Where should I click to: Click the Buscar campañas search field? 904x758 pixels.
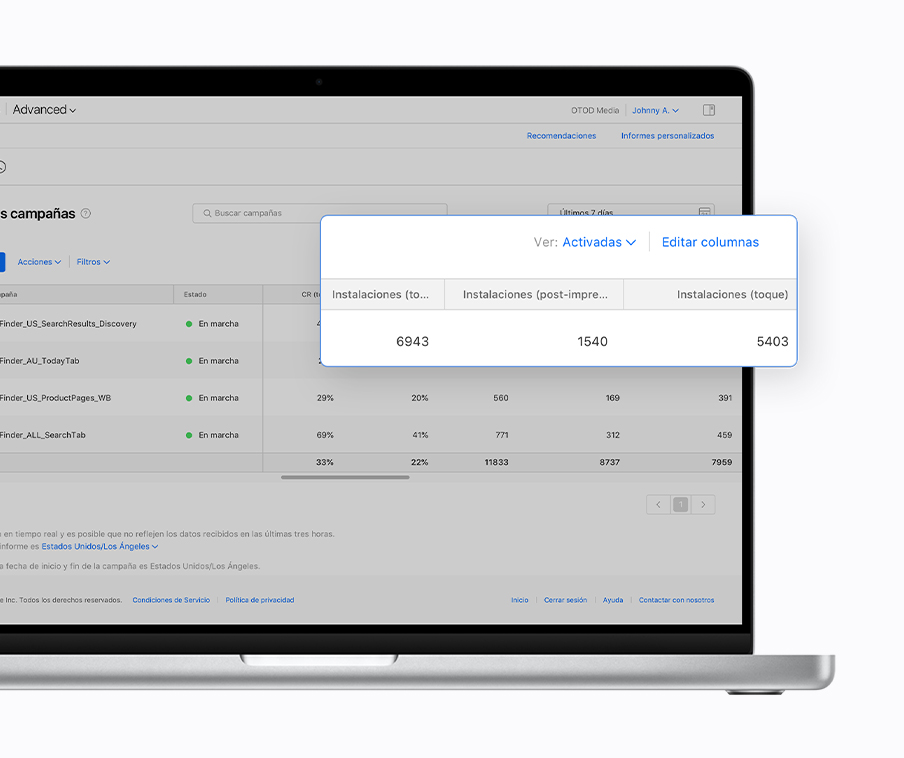click(320, 213)
